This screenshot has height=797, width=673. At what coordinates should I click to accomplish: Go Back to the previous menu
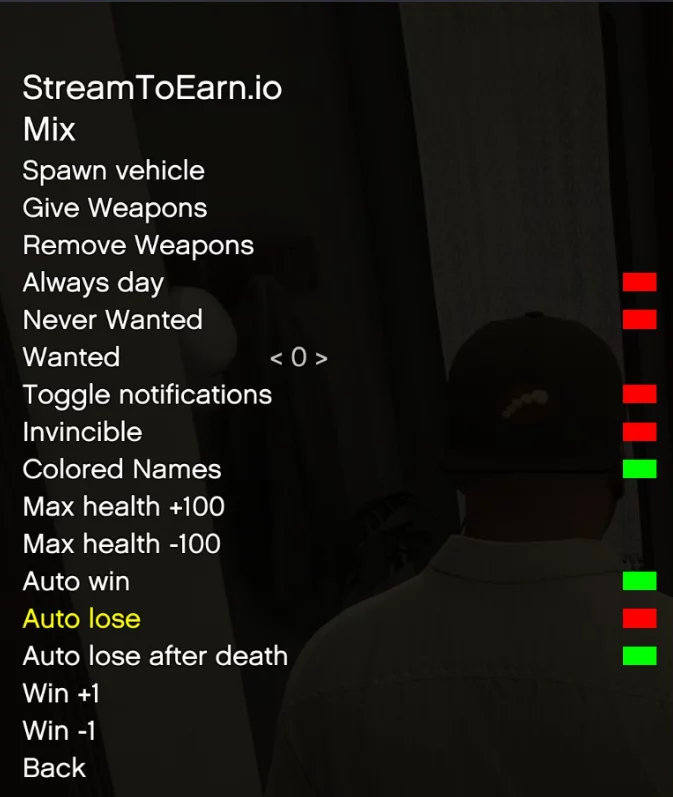tap(54, 768)
